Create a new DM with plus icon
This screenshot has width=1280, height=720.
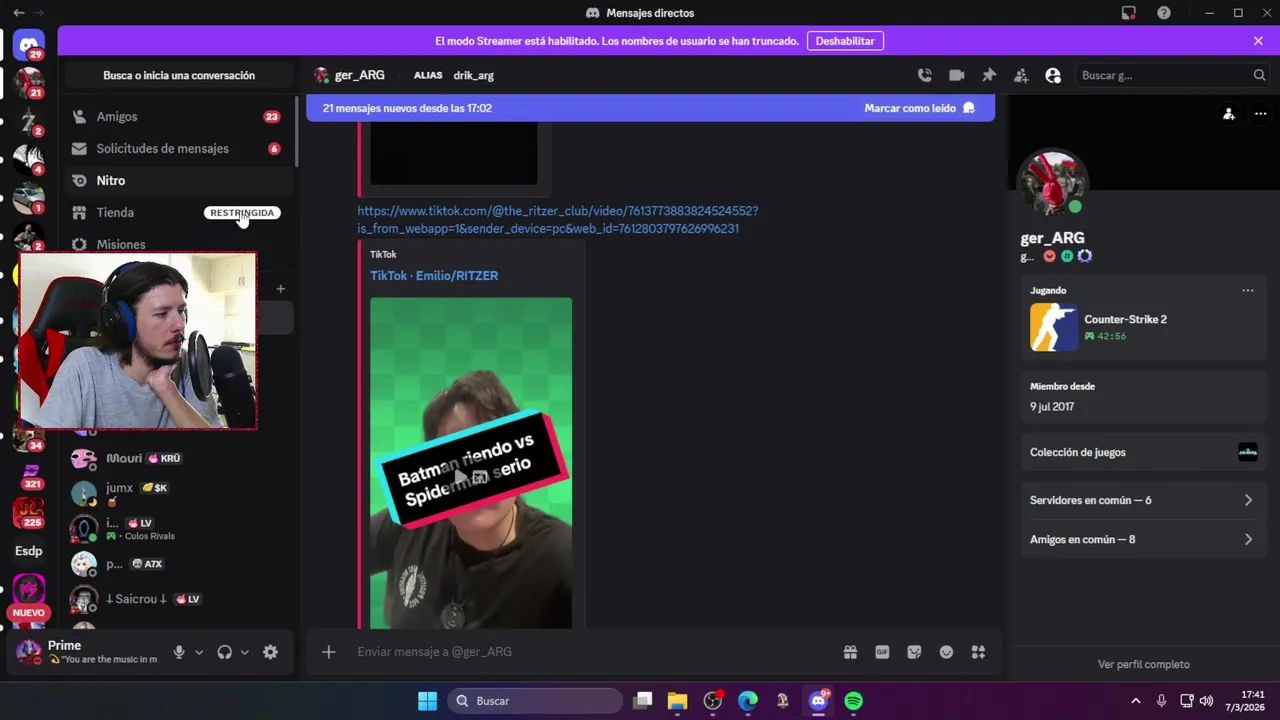281,289
